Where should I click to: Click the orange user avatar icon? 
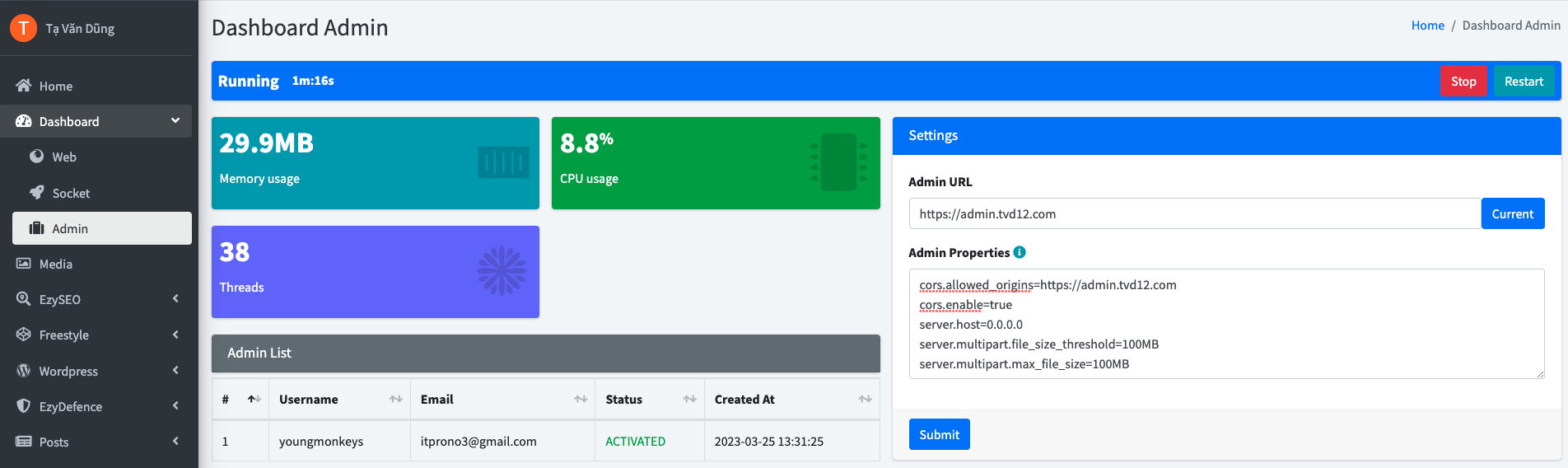click(23, 28)
